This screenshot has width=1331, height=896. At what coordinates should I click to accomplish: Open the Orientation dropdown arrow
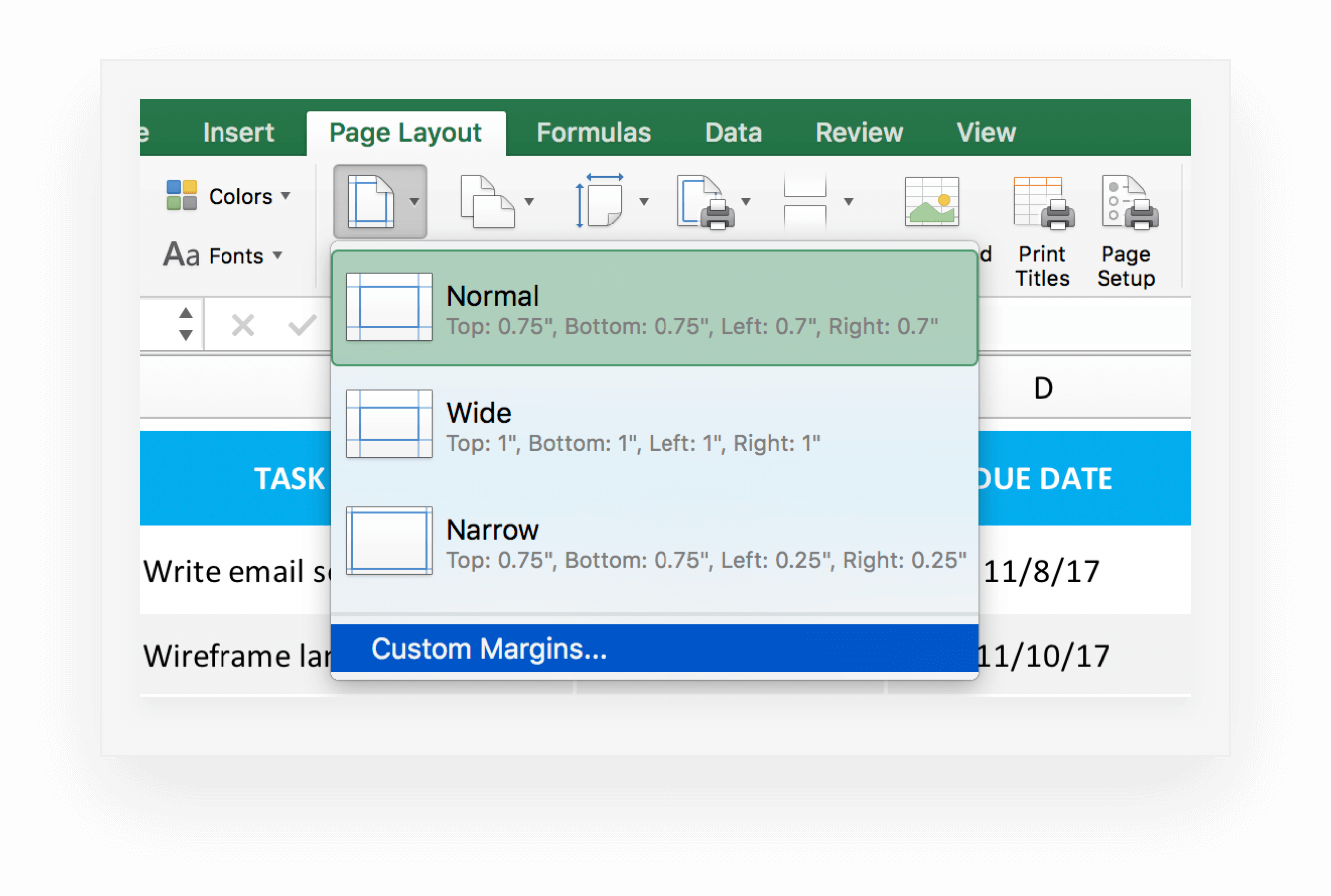point(529,202)
